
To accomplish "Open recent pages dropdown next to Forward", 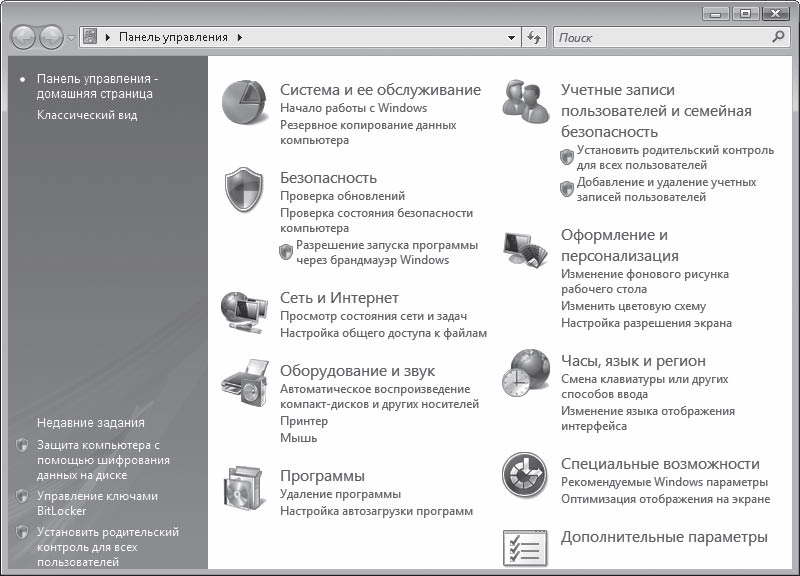I will tap(71, 37).
